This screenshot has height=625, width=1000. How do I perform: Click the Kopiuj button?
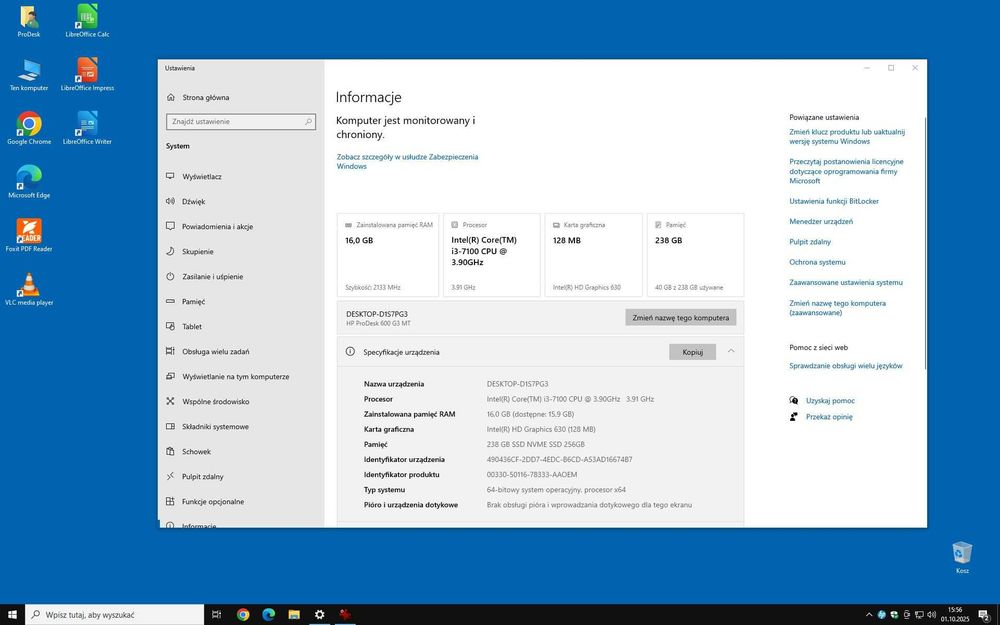[x=692, y=351]
